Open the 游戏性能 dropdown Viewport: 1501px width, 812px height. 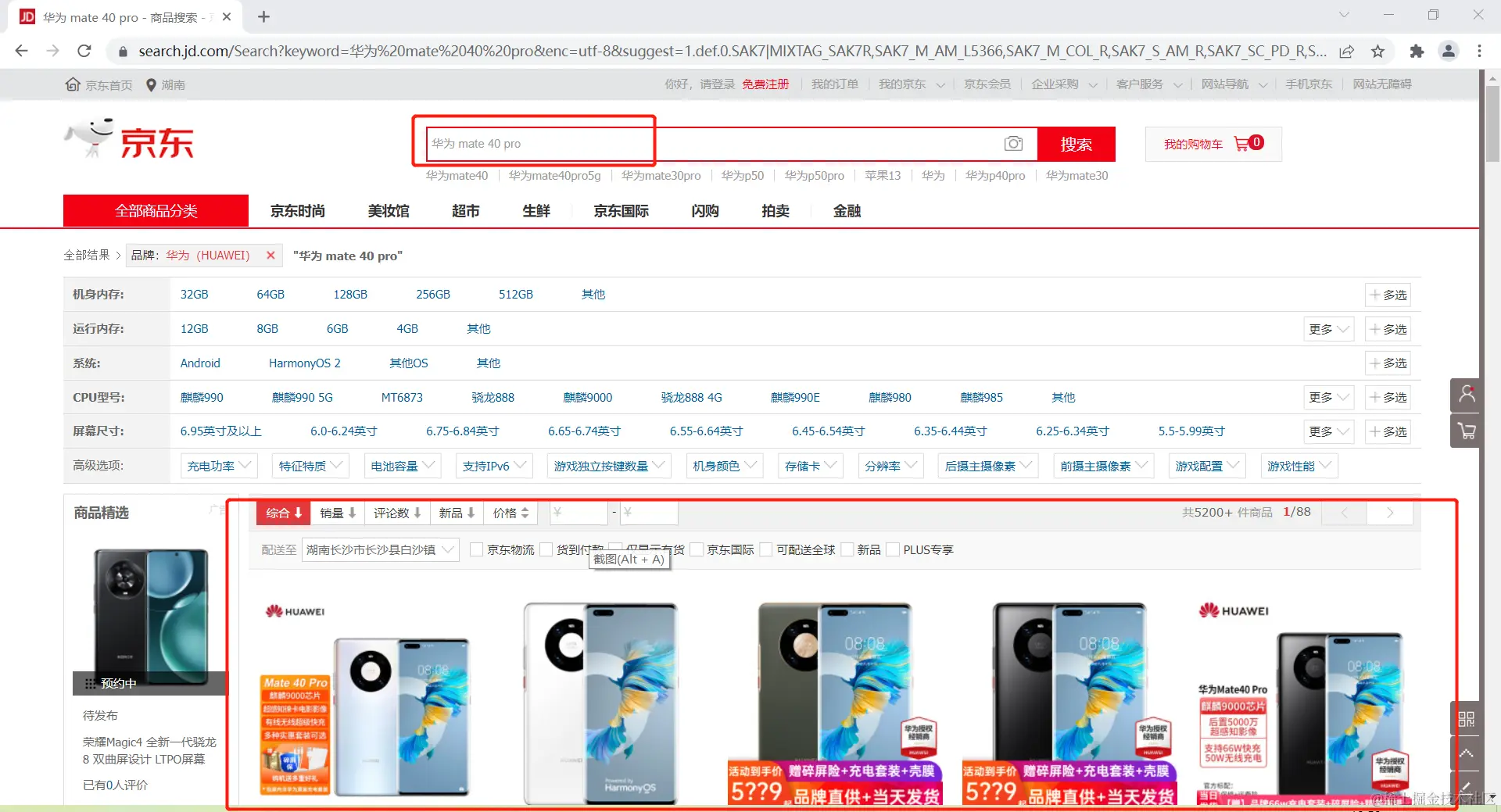(x=1299, y=466)
